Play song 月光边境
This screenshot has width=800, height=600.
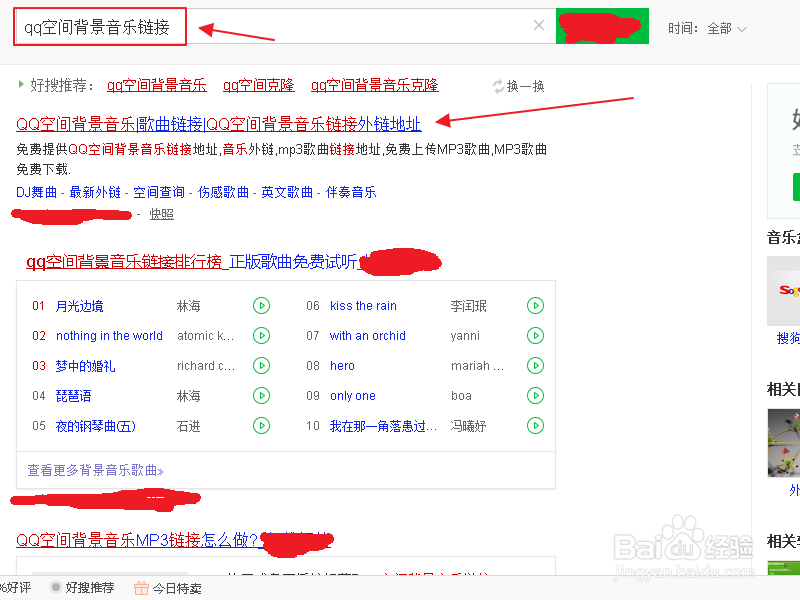pyautogui.click(x=261, y=306)
